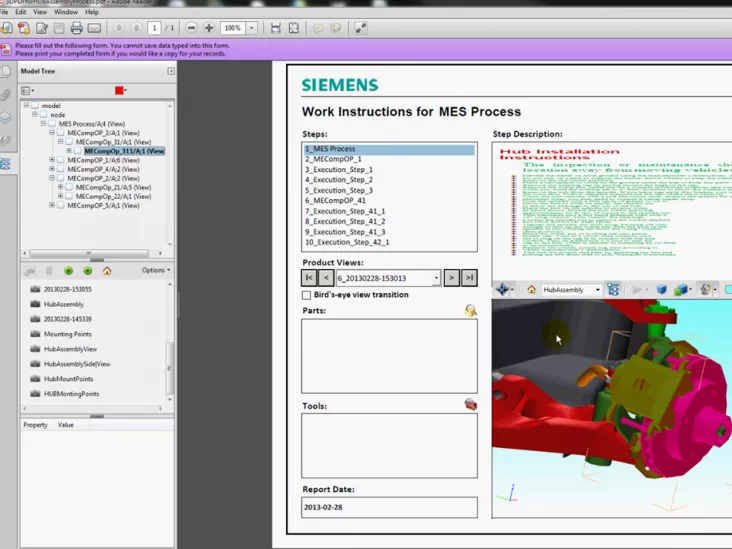732x549 pixels.
Task: Toggle checkbox for MECompOP_3/A;1 (View)
Action: (61, 133)
